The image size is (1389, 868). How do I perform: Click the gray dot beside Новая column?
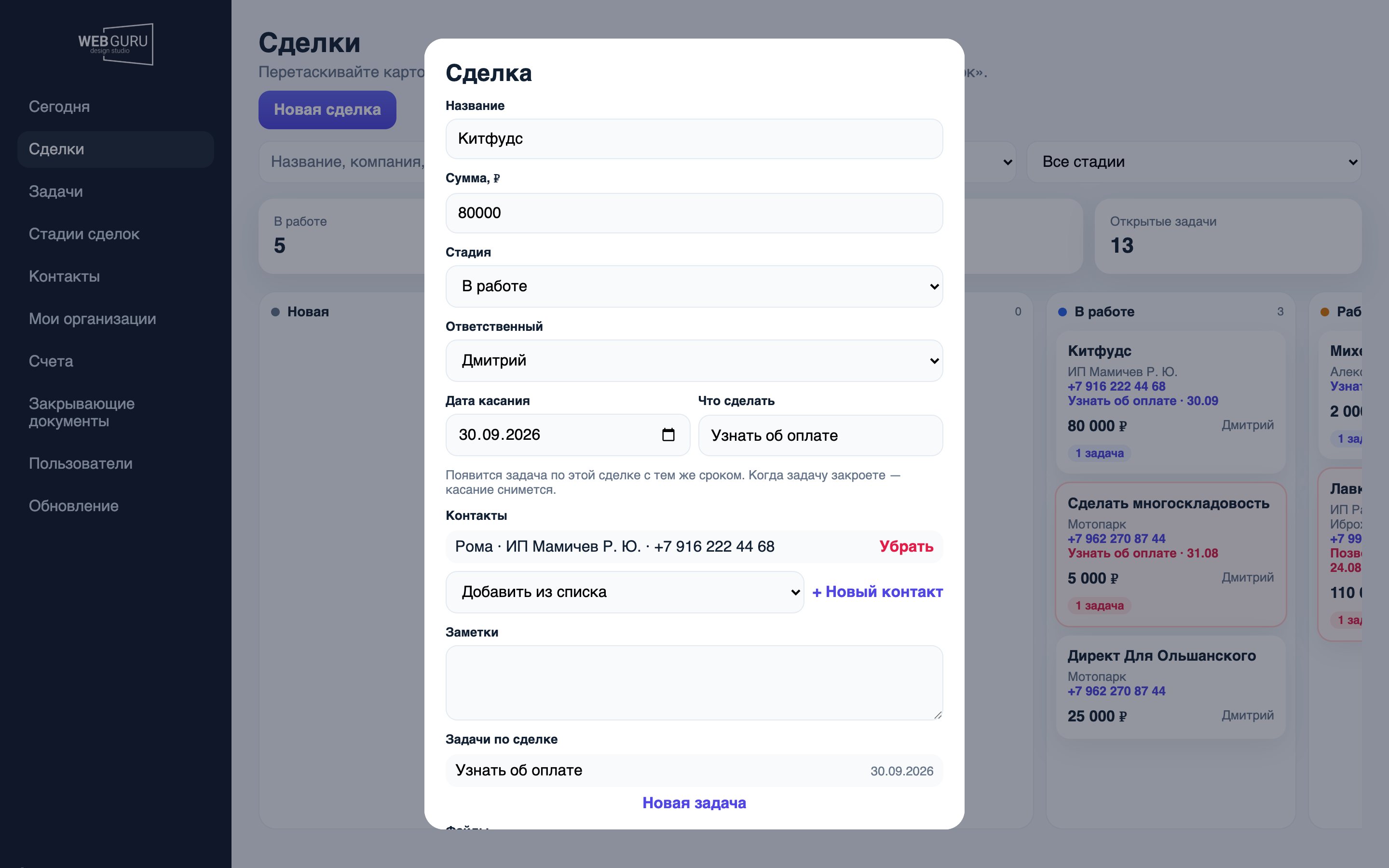point(275,312)
